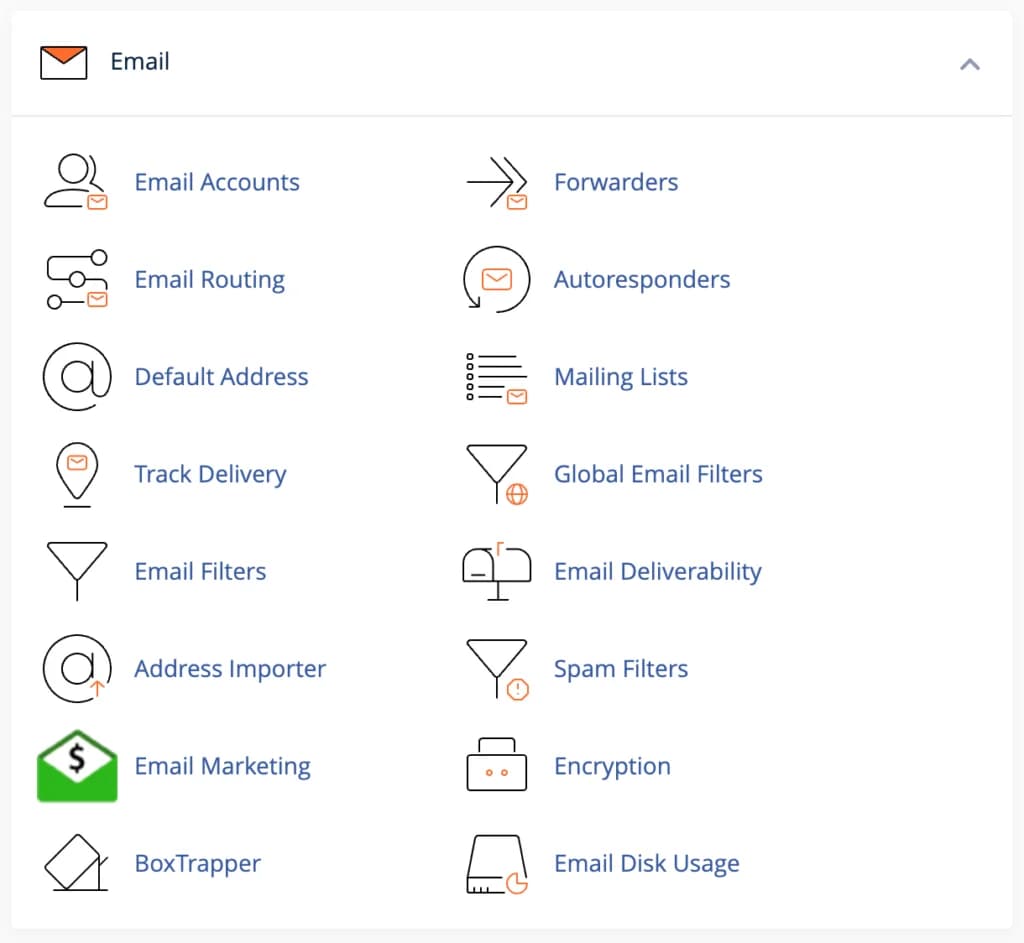This screenshot has width=1024, height=943.
Task: Click the Email Filters funnel icon
Action: point(76,571)
